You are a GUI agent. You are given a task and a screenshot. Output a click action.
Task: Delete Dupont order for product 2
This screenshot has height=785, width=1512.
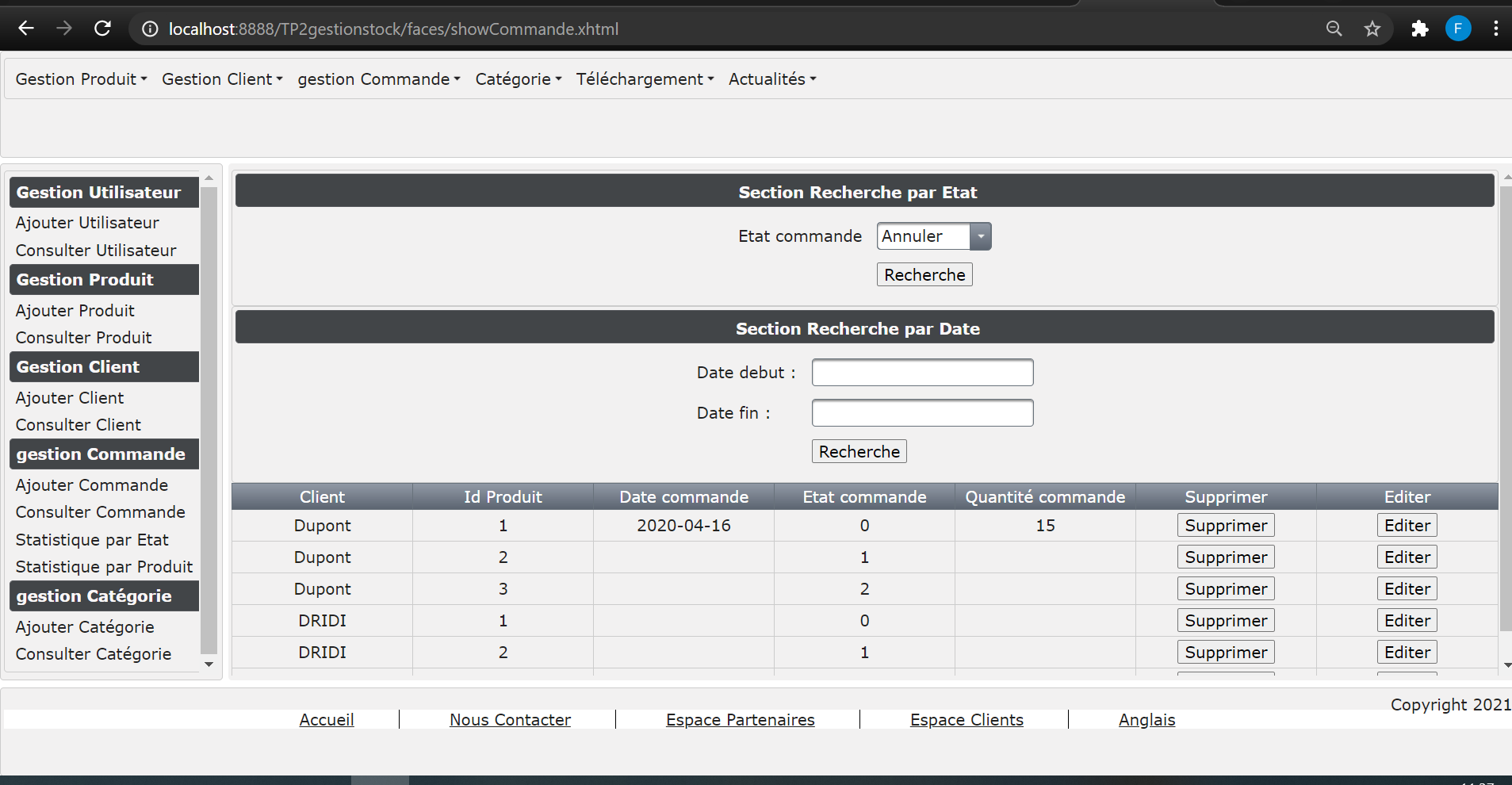[1226, 557]
